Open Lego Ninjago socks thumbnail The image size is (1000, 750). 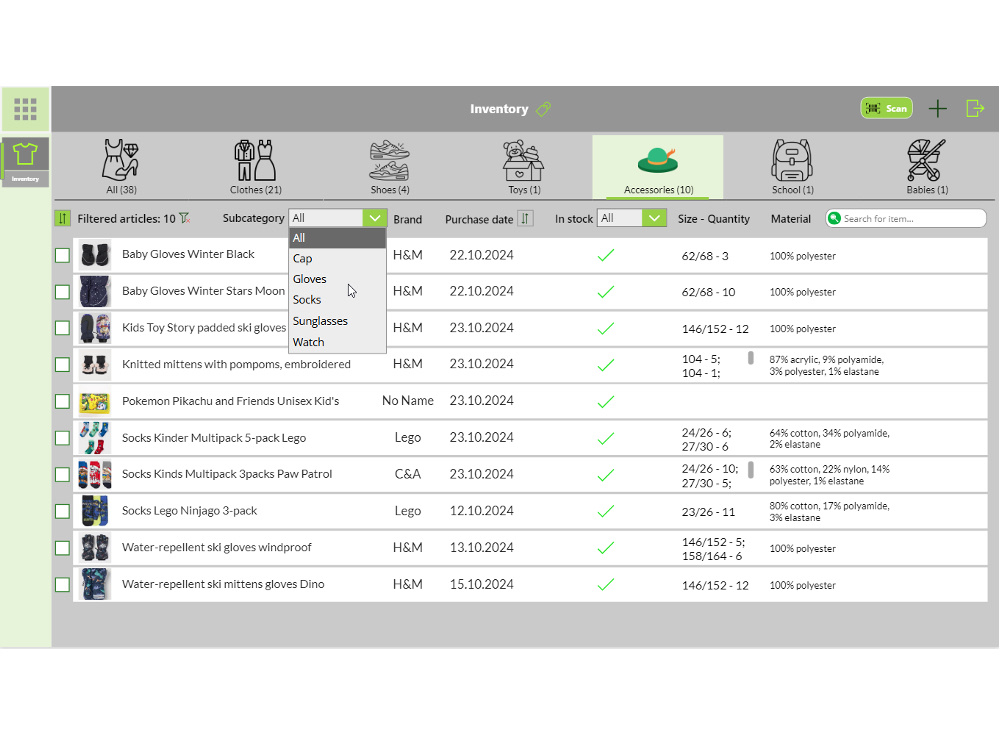(x=95, y=511)
